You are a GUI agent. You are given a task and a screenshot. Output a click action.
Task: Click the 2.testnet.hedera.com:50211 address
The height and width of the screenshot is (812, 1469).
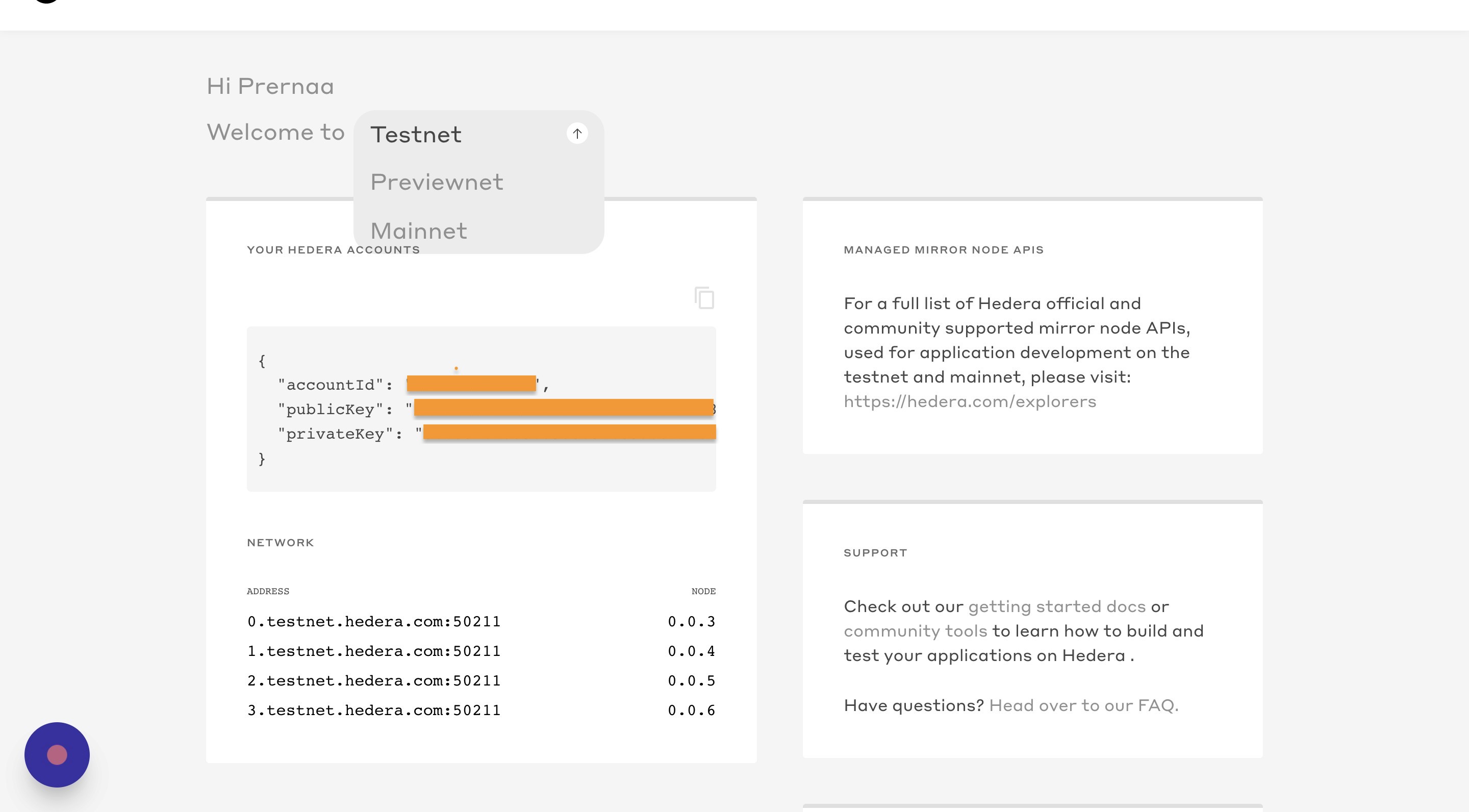tap(373, 681)
